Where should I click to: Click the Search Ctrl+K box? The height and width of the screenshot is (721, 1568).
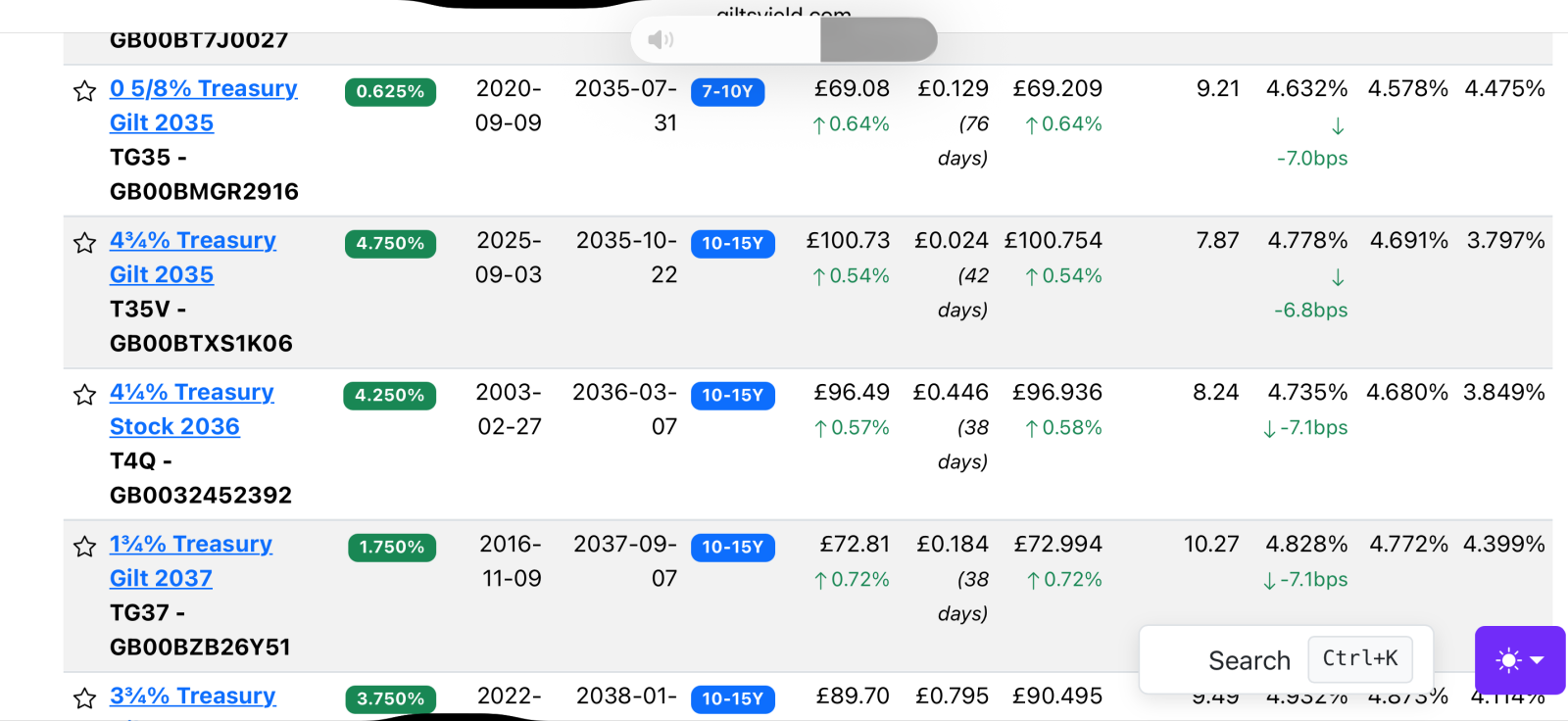coord(1286,659)
